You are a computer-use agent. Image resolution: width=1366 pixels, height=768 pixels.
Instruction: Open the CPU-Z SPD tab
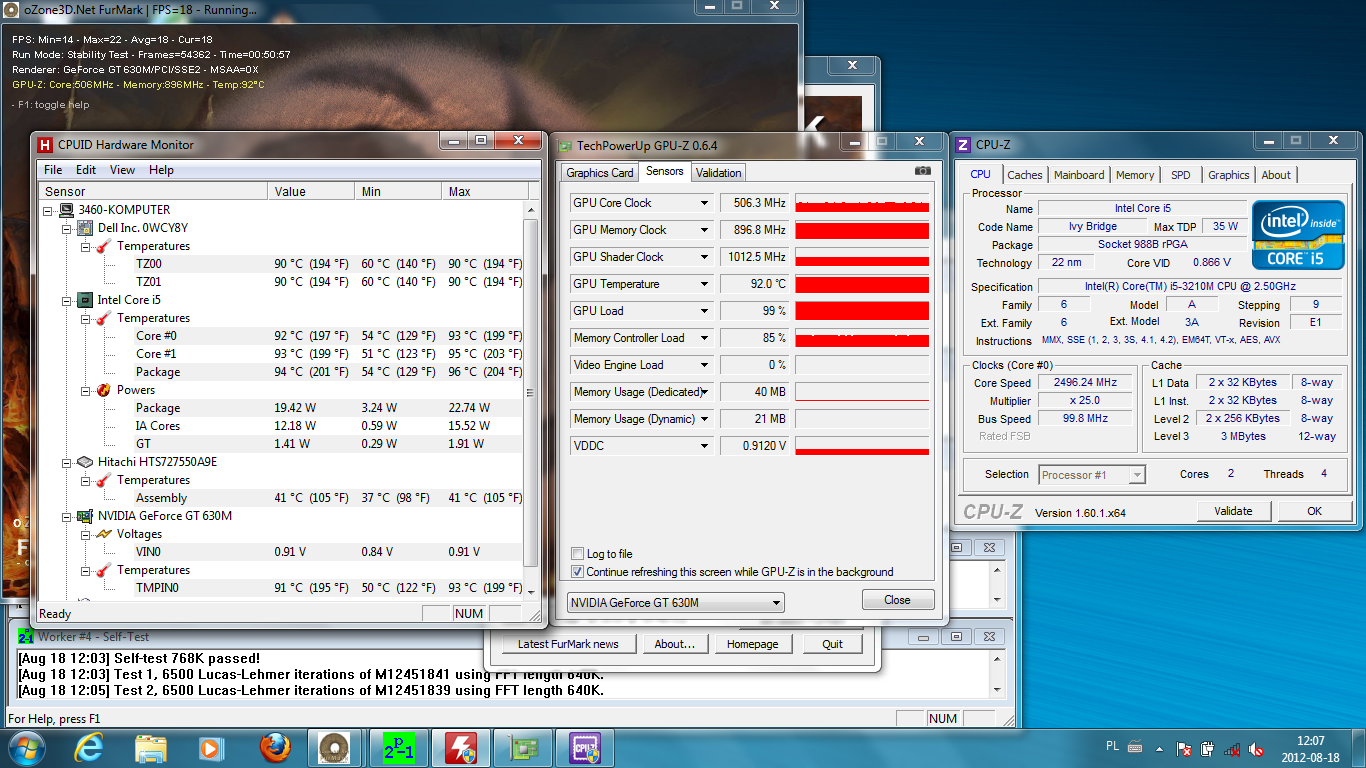[x=1181, y=175]
